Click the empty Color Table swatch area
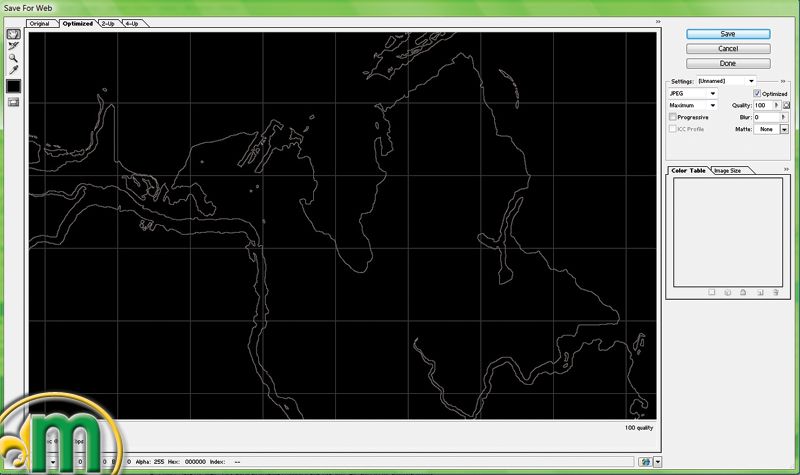 [x=728, y=232]
